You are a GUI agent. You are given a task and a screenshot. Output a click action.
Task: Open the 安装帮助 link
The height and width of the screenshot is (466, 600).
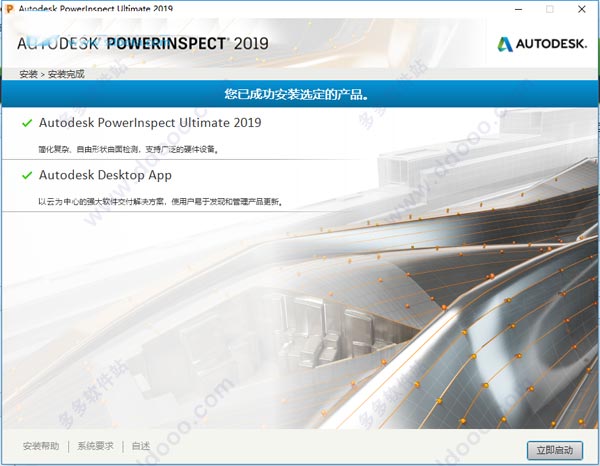pyautogui.click(x=41, y=446)
